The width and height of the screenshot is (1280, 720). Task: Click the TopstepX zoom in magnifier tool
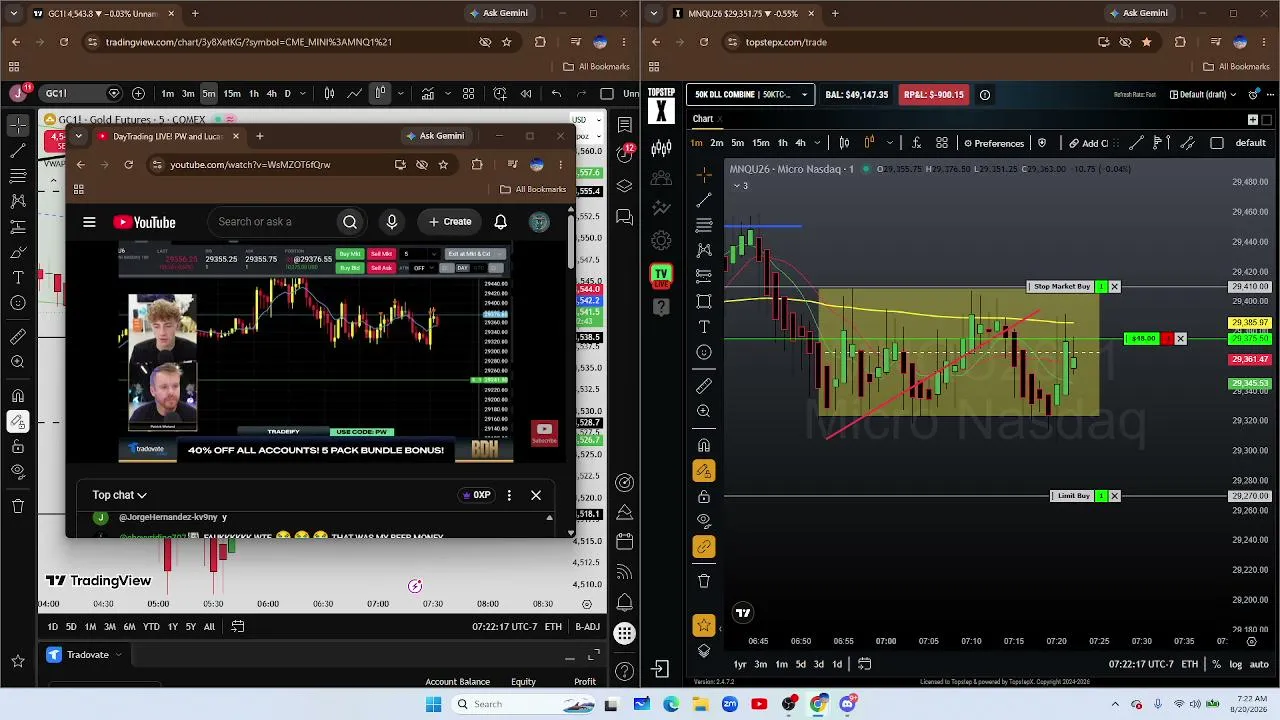(x=704, y=411)
